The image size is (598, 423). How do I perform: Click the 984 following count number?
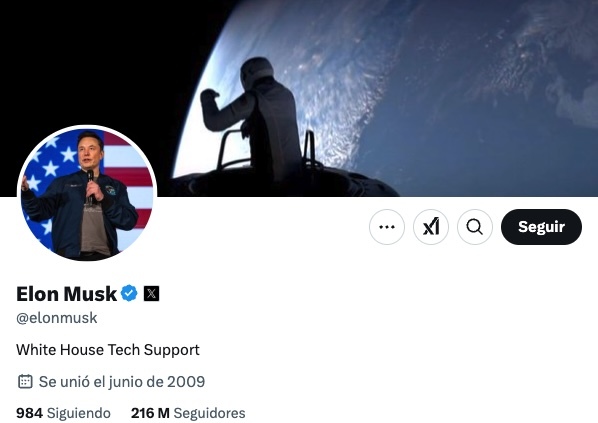tap(29, 413)
